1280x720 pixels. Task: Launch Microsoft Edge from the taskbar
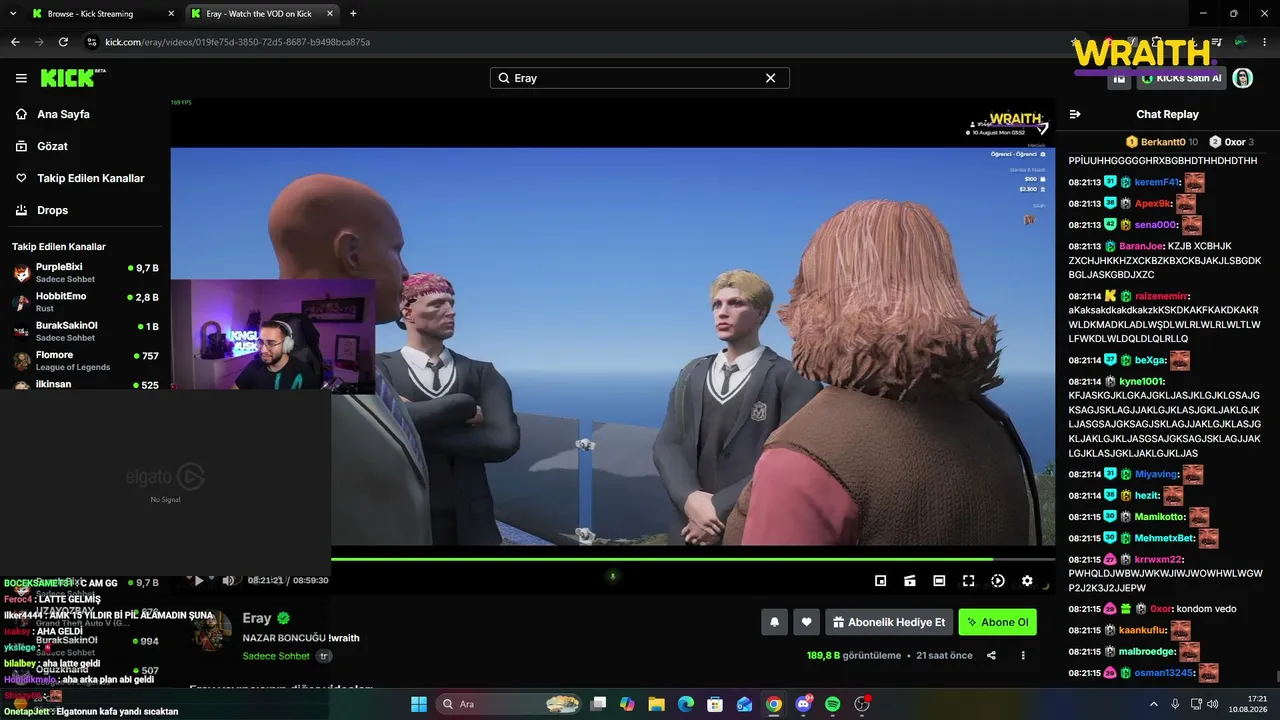(x=686, y=704)
